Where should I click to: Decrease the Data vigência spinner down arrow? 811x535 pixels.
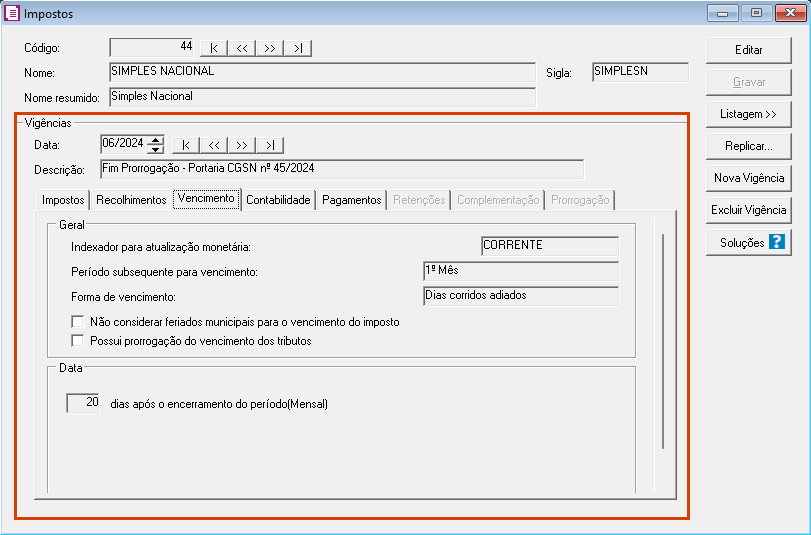tap(155, 149)
